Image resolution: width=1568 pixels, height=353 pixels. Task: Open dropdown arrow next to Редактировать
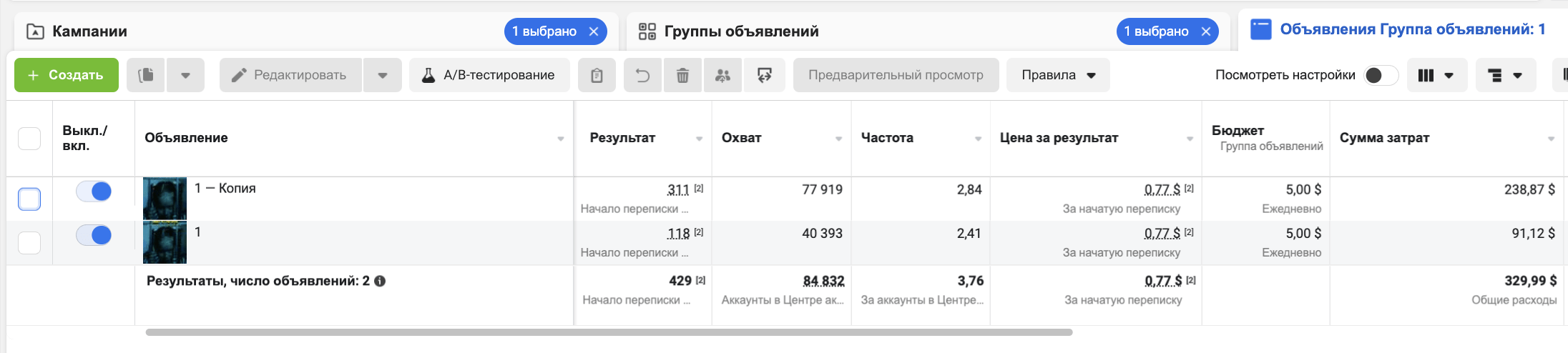coord(383,75)
